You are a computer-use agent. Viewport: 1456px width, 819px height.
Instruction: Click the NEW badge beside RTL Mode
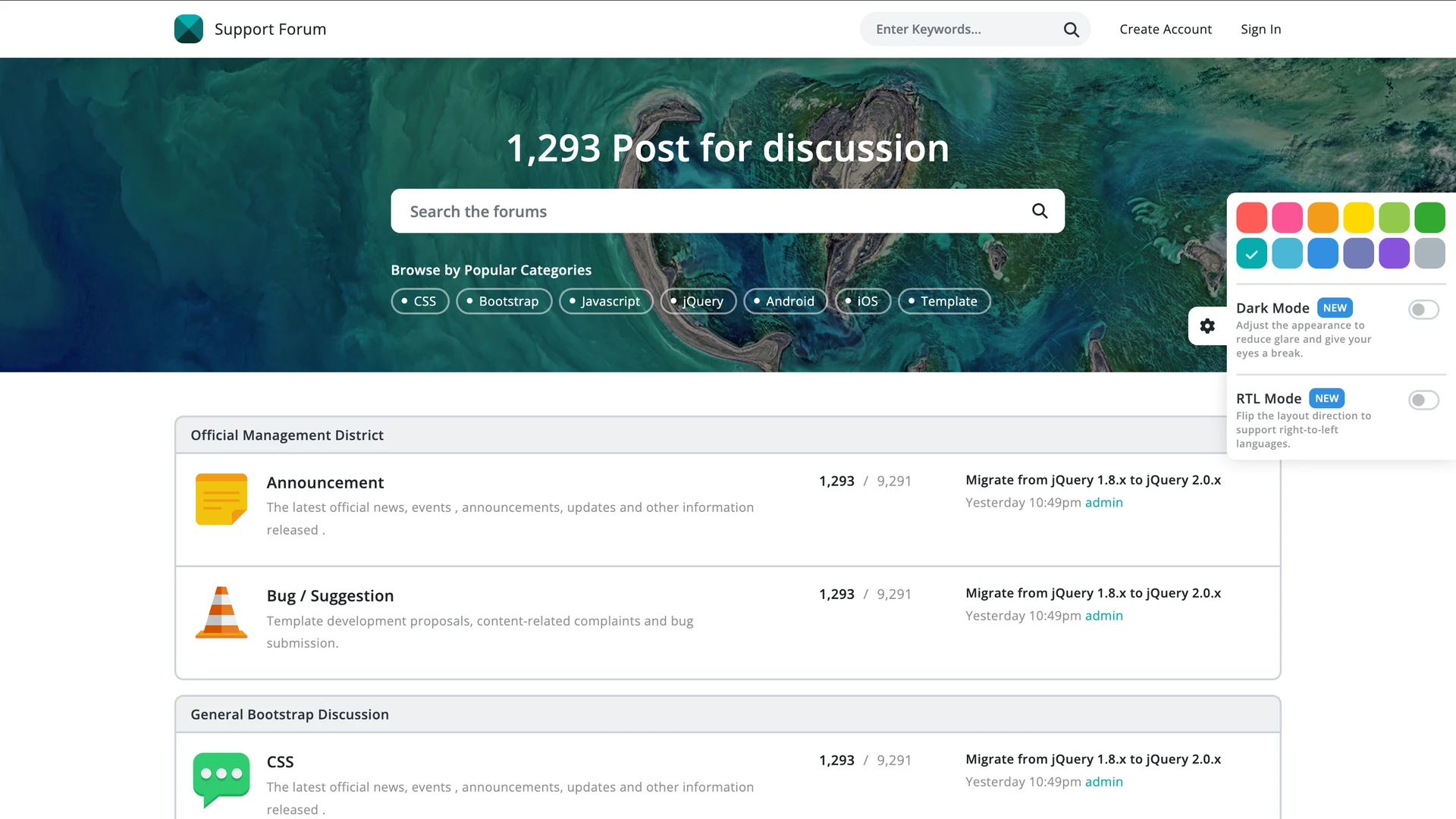pyautogui.click(x=1326, y=398)
